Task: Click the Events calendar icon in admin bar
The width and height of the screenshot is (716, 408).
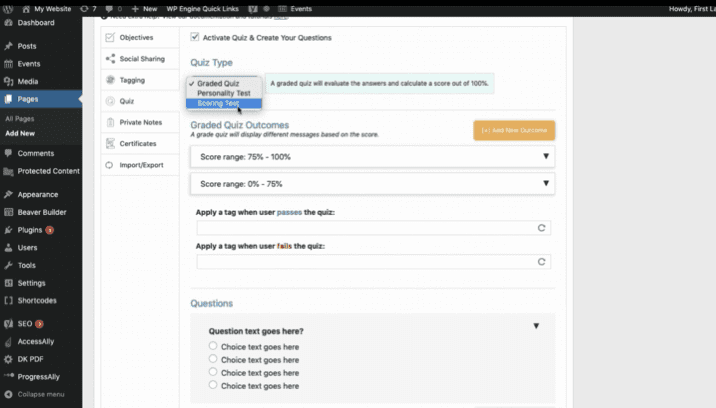Action: 282,9
